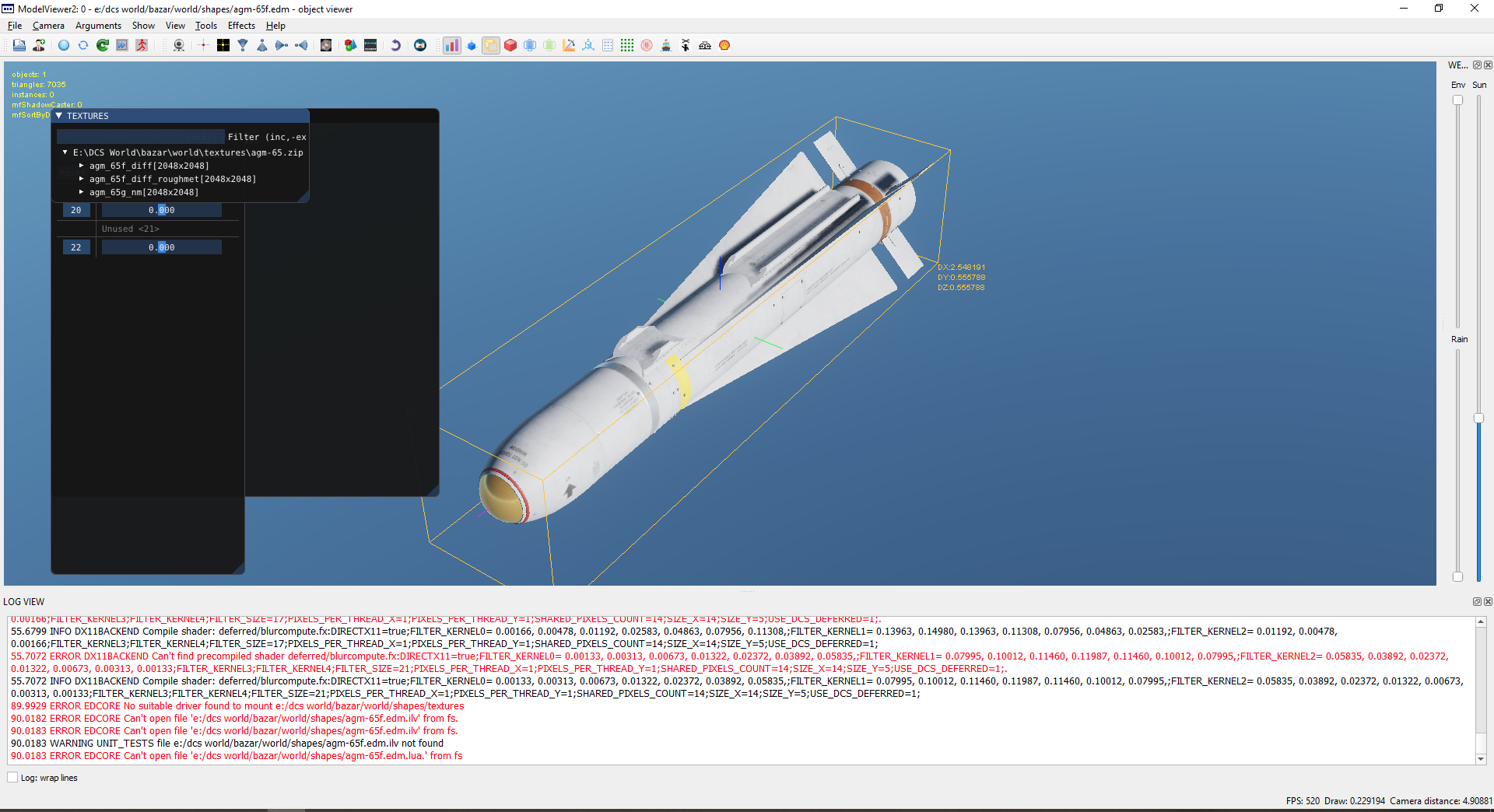Viewport: 1494px width, 812px height.
Task: Collapse the agm-65.zip textures folder
Action: [65, 152]
